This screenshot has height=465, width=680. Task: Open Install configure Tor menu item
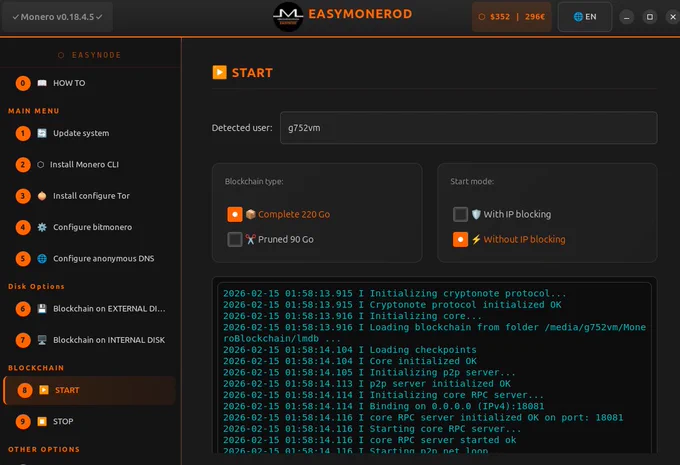click(90, 196)
